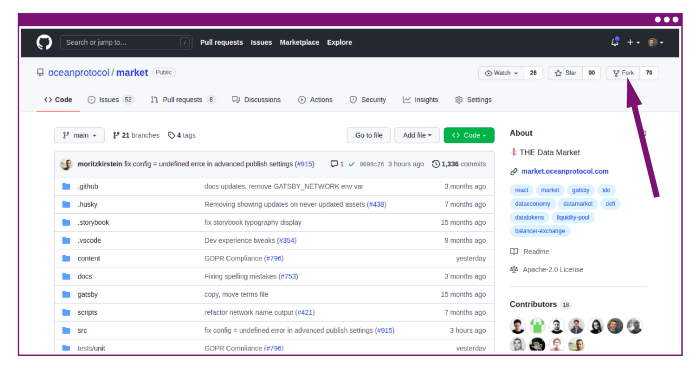Open the .vscode folder

pos(89,240)
